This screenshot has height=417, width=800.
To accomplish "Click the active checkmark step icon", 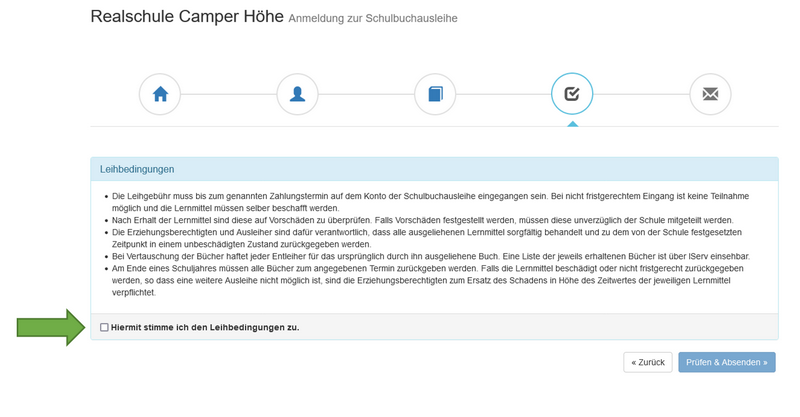I will (572, 94).
